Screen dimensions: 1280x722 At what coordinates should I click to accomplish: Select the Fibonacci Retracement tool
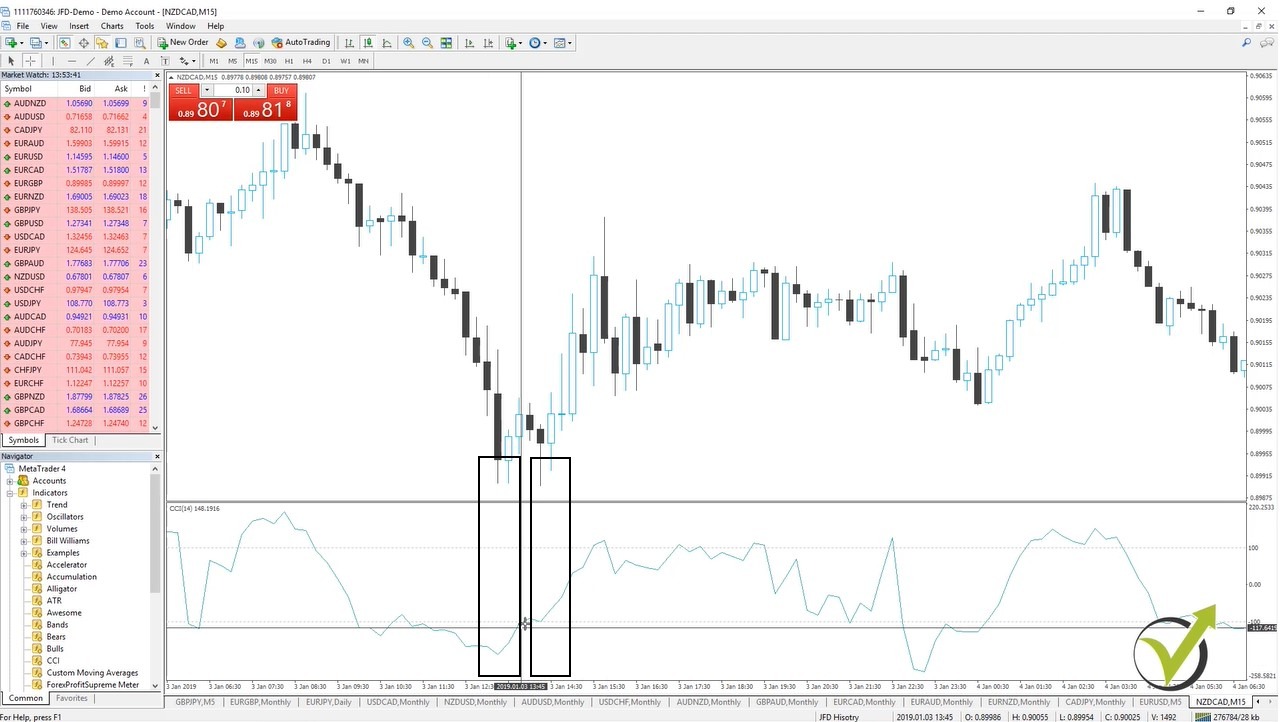click(128, 61)
